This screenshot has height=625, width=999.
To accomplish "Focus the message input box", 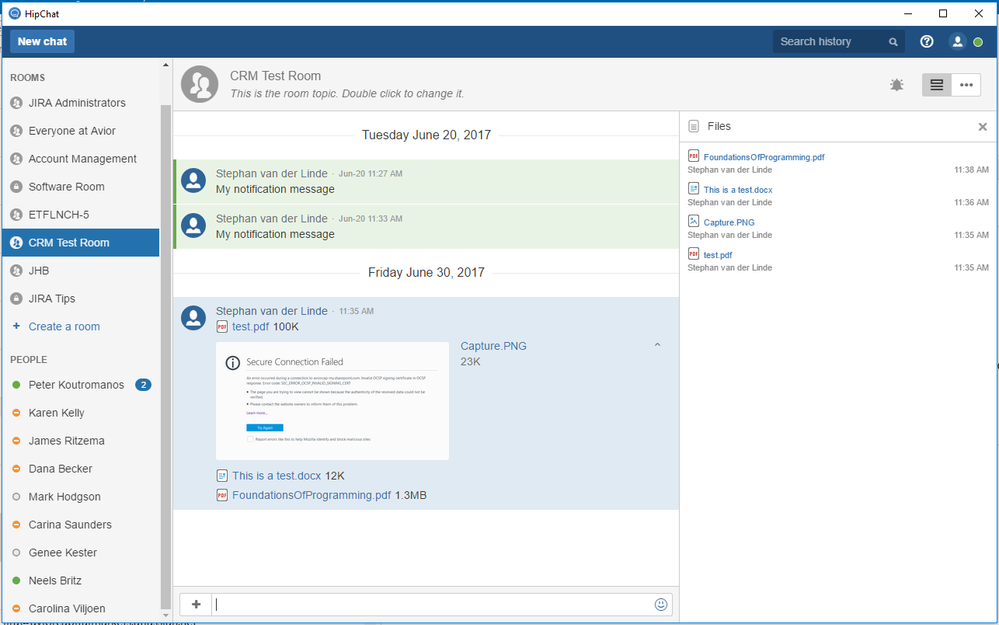I will pyautogui.click(x=431, y=605).
